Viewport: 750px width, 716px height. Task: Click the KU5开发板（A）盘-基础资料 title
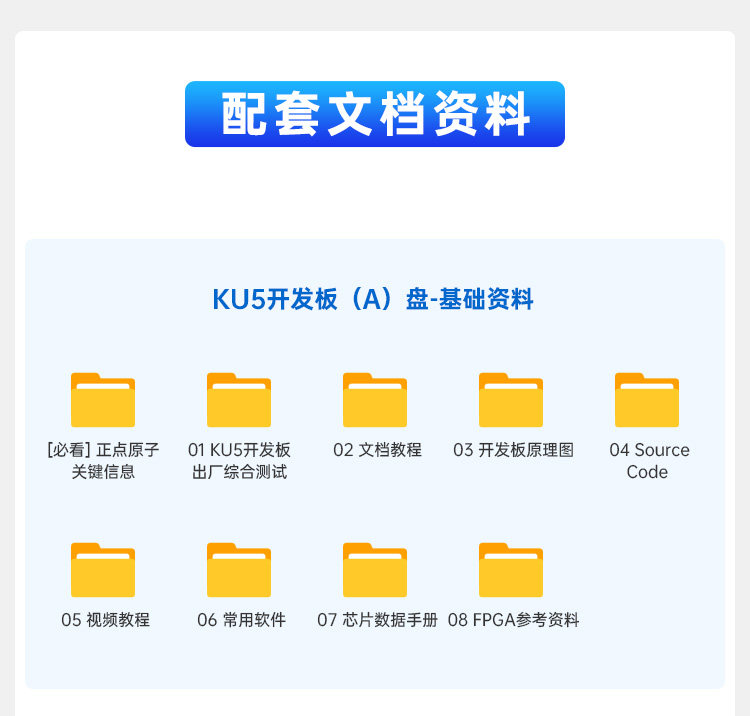pos(373,299)
